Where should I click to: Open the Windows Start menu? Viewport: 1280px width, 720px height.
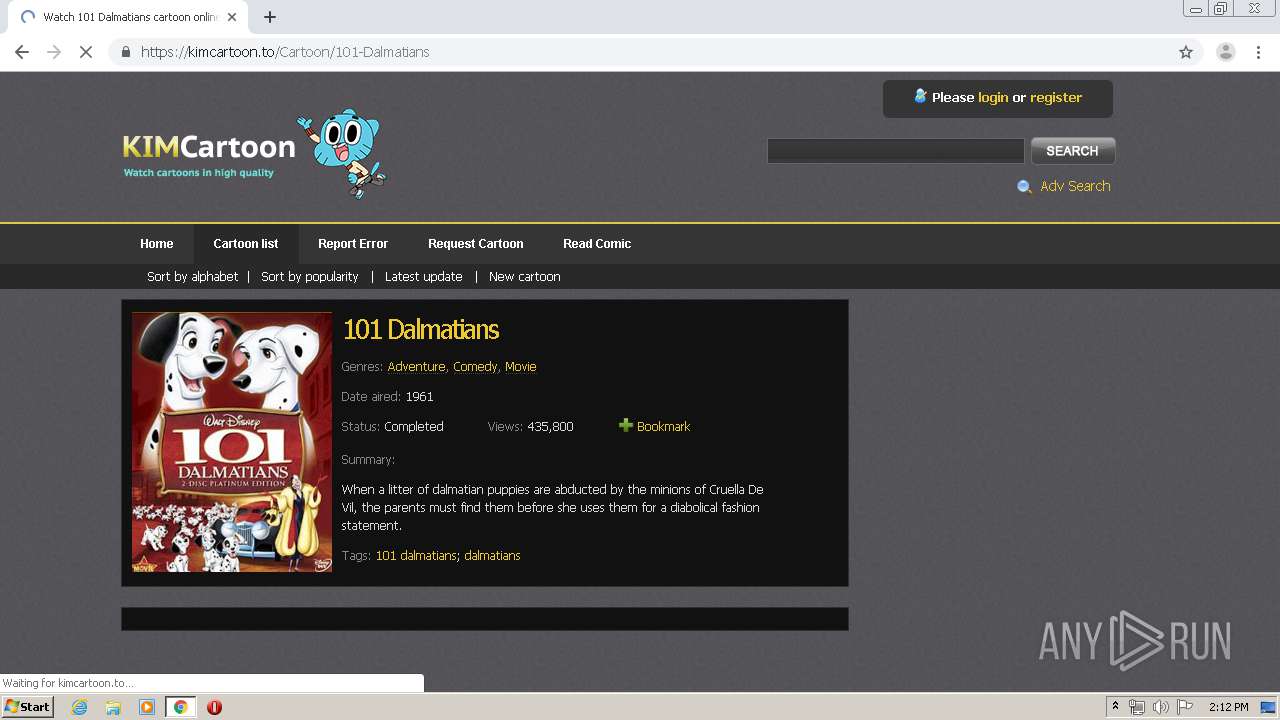[x=27, y=707]
